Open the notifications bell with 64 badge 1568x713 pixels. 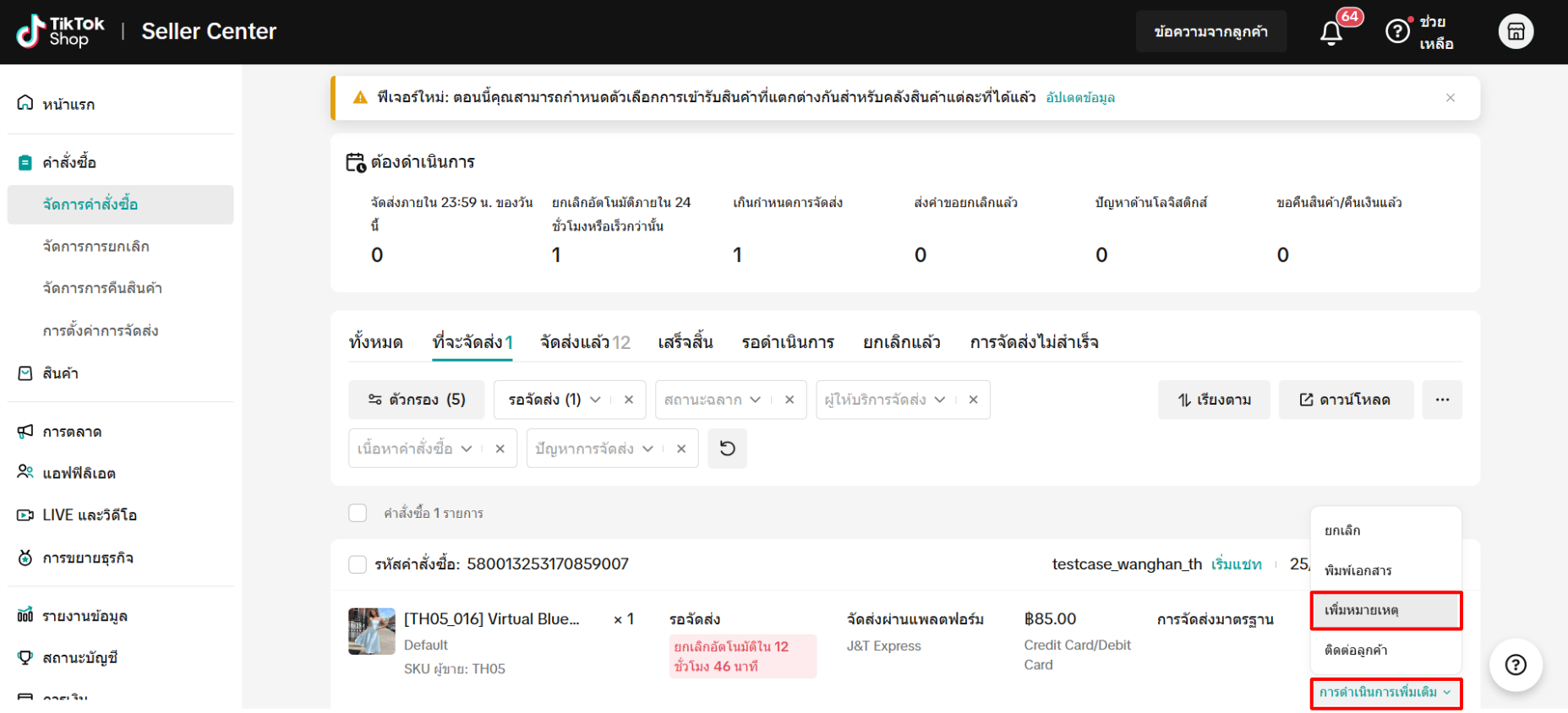click(x=1331, y=32)
